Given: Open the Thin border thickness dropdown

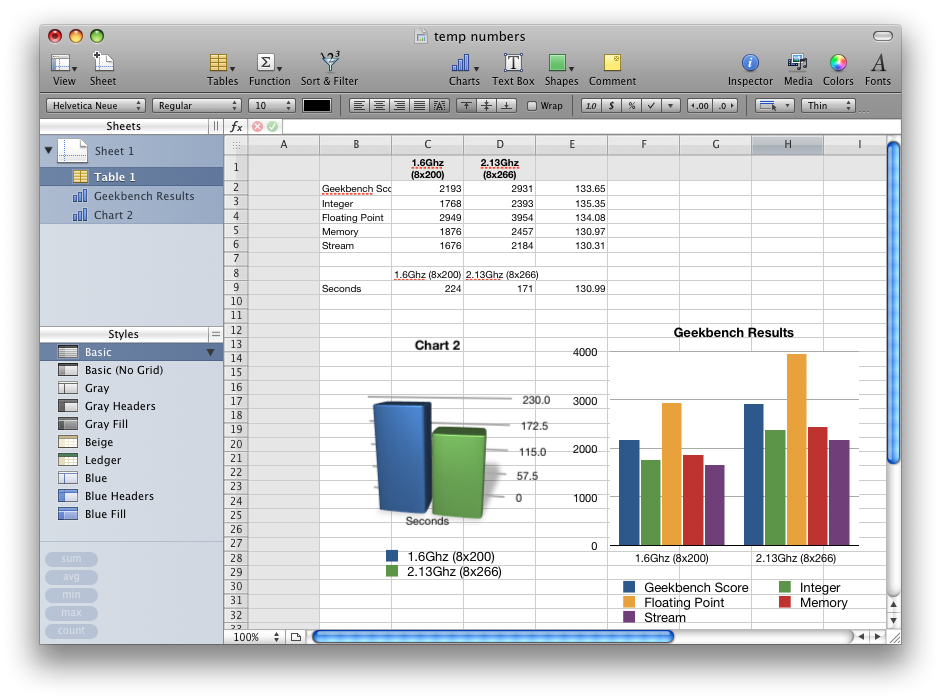Looking at the screenshot, I should click(828, 105).
